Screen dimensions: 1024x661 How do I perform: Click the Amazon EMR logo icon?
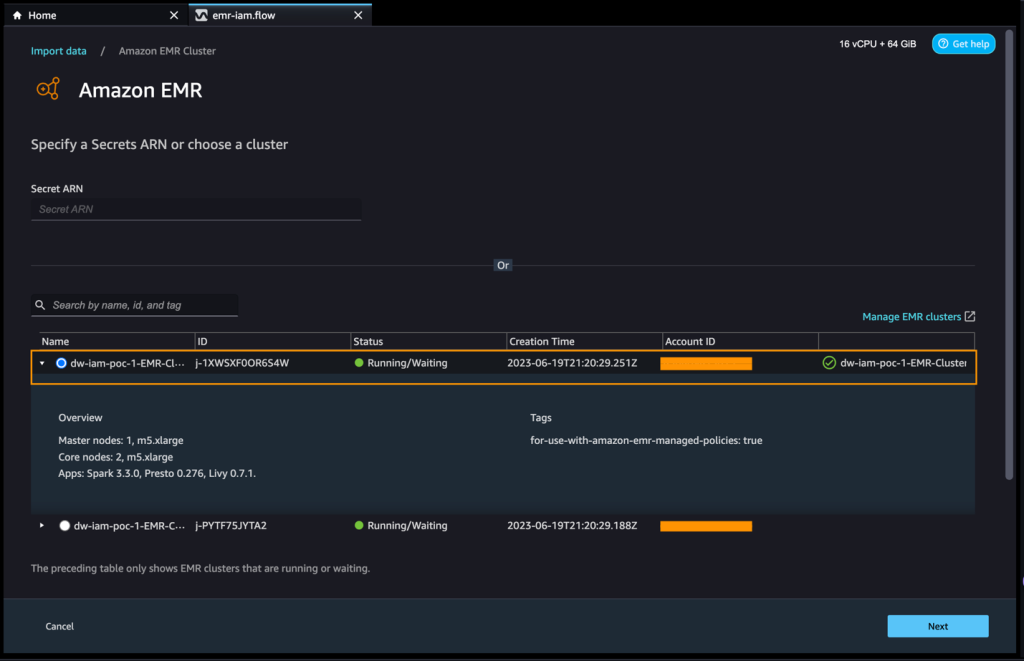48,89
